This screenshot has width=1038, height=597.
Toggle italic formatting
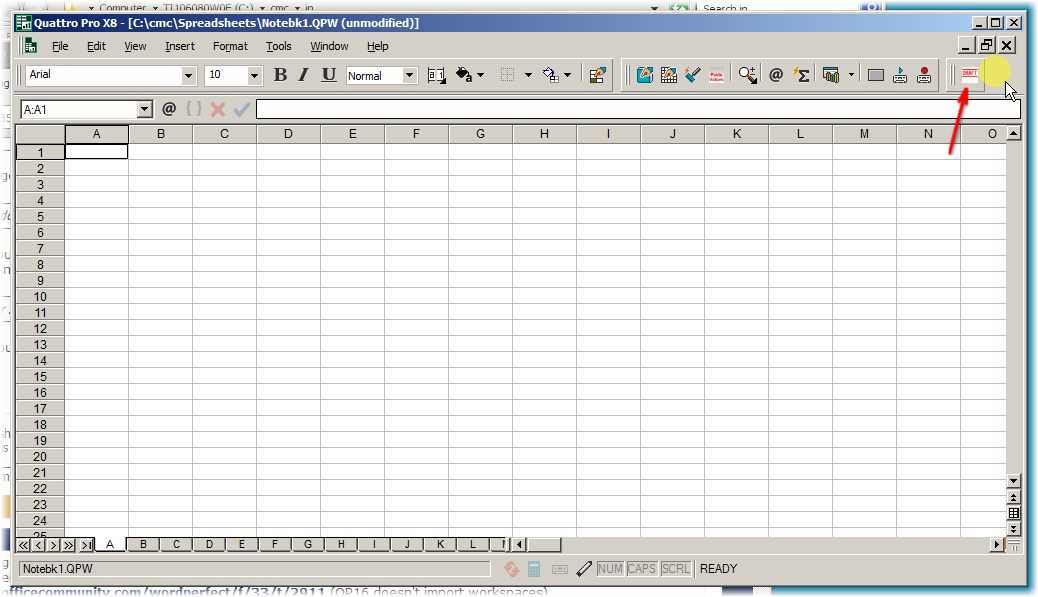point(303,75)
